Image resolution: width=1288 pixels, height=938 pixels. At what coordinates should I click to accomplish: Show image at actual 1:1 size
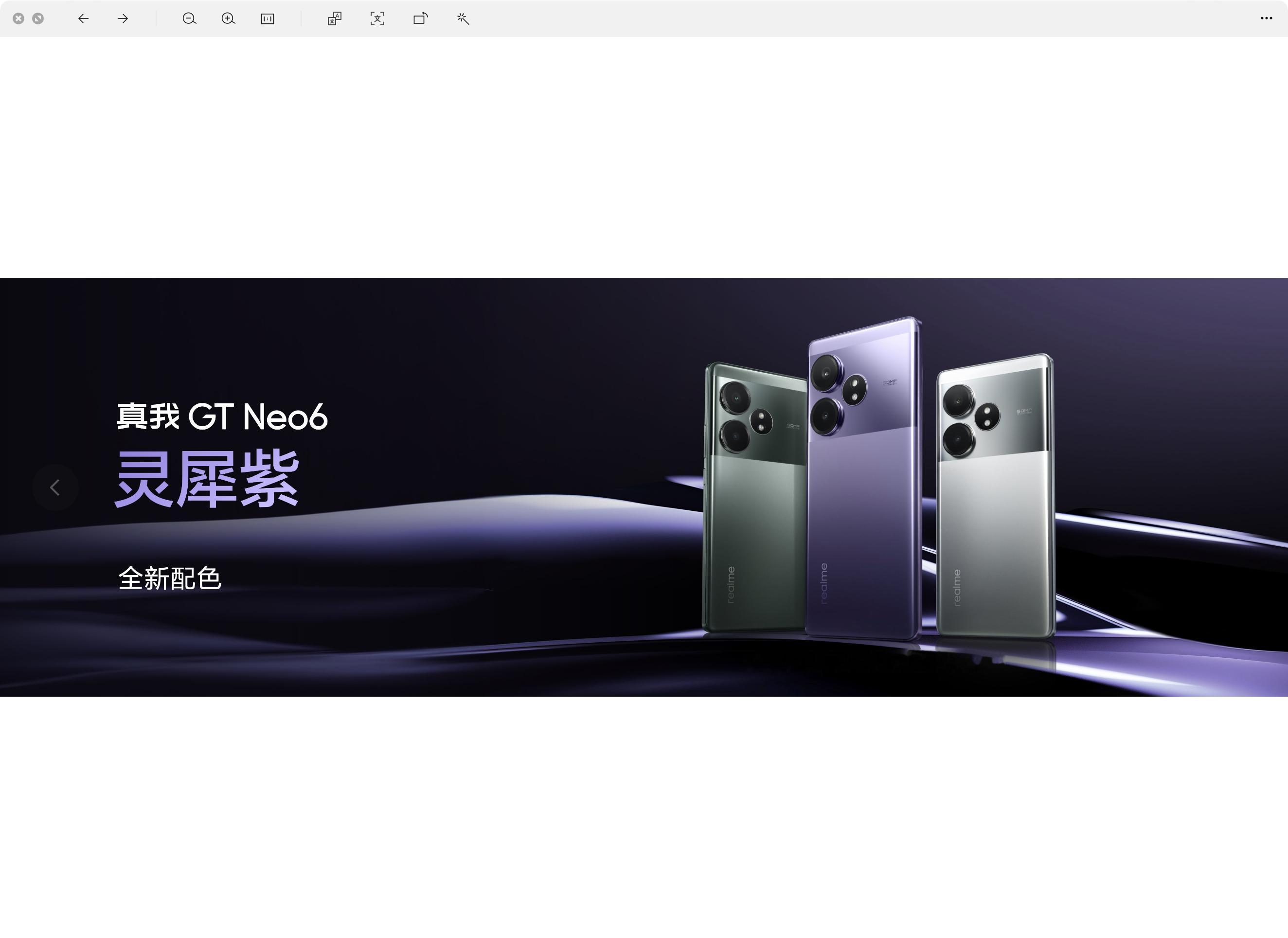coord(268,19)
